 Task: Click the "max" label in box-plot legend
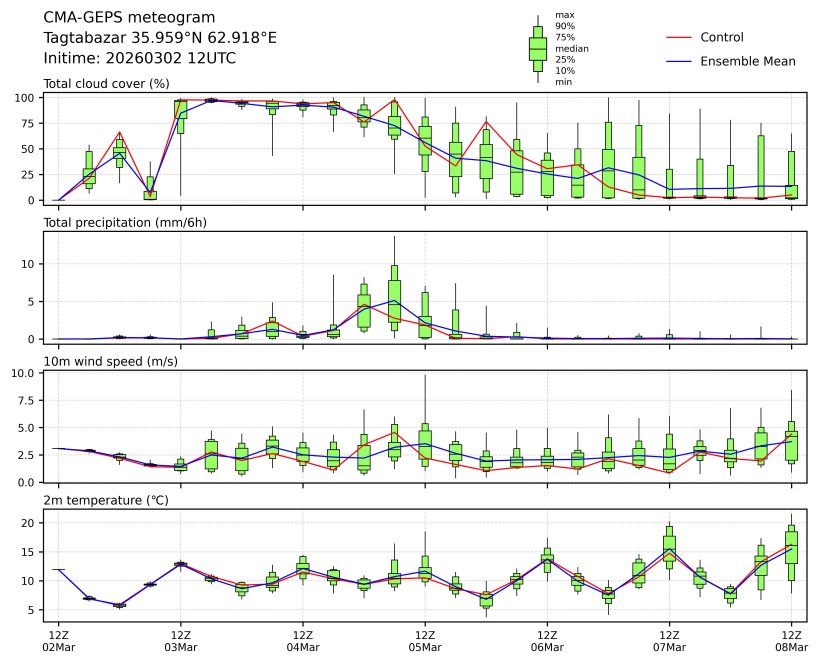564,15
